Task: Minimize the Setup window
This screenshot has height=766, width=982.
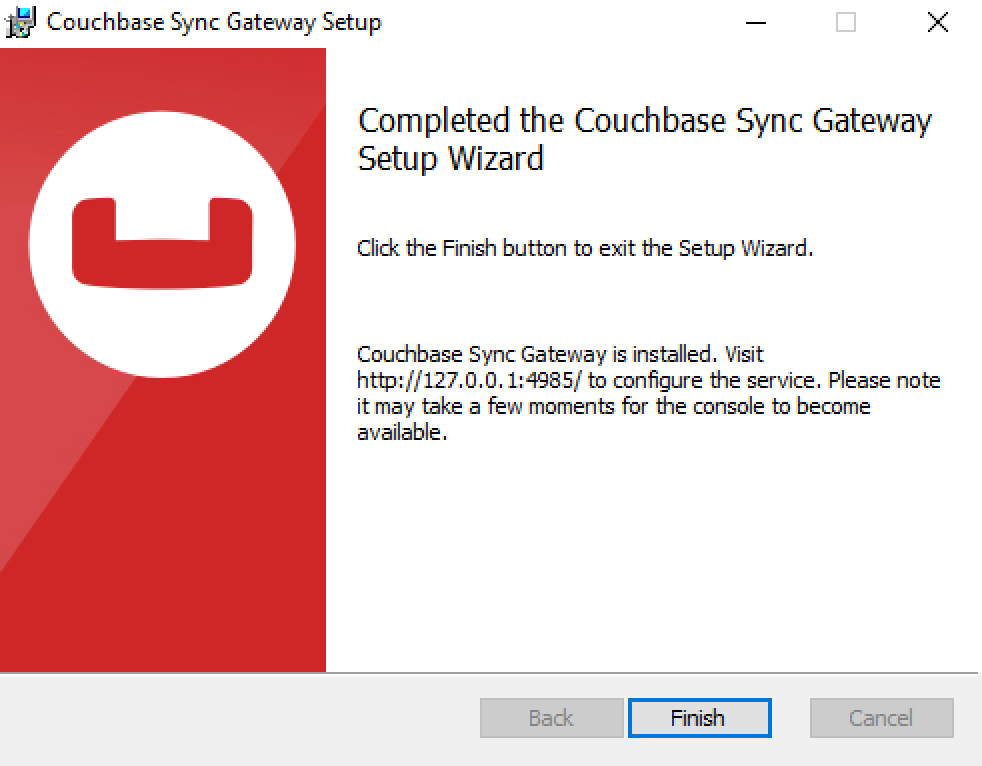Action: [x=754, y=22]
